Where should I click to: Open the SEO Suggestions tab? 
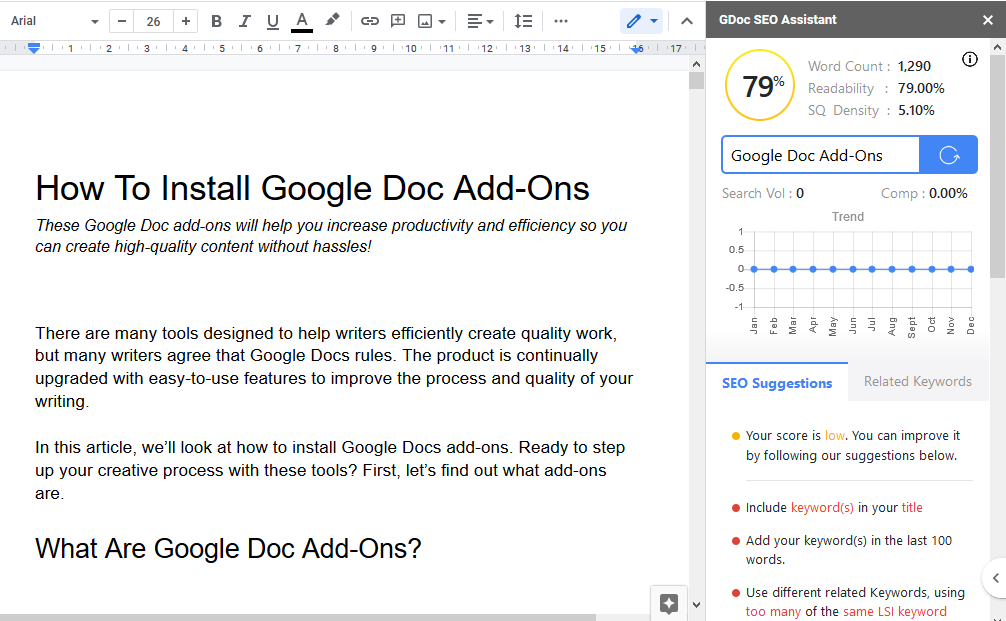[x=776, y=383]
